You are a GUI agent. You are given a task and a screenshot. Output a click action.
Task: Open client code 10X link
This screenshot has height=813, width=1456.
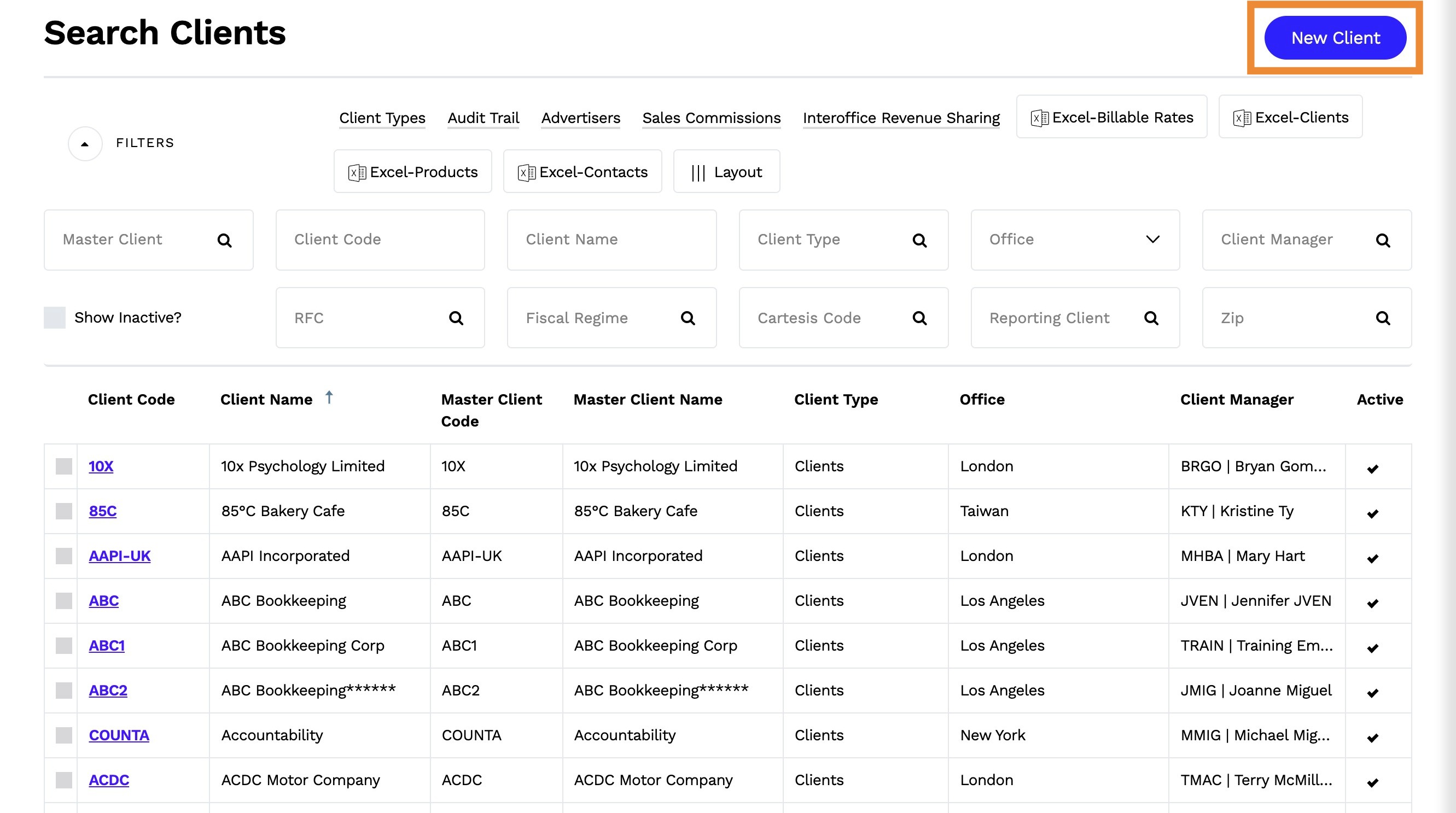tap(101, 466)
